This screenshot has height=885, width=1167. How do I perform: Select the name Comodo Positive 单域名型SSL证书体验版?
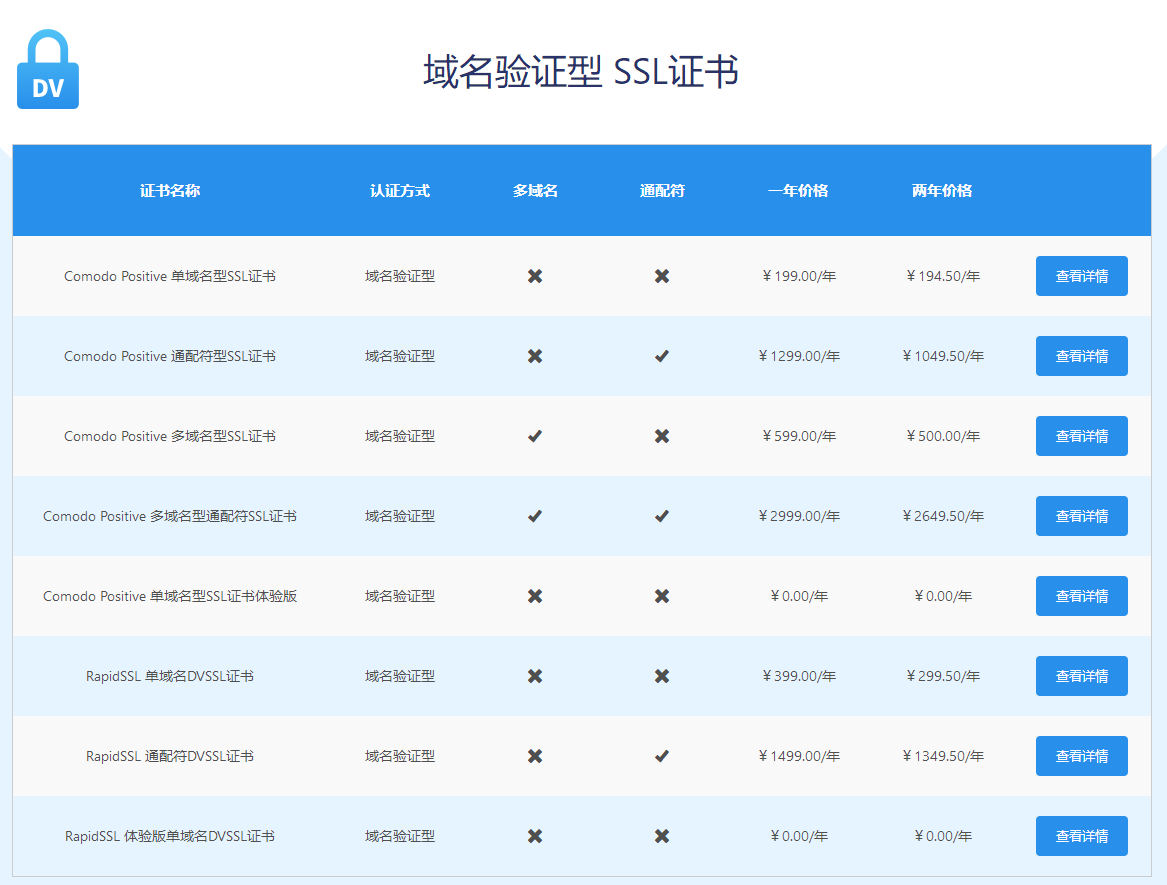170,596
